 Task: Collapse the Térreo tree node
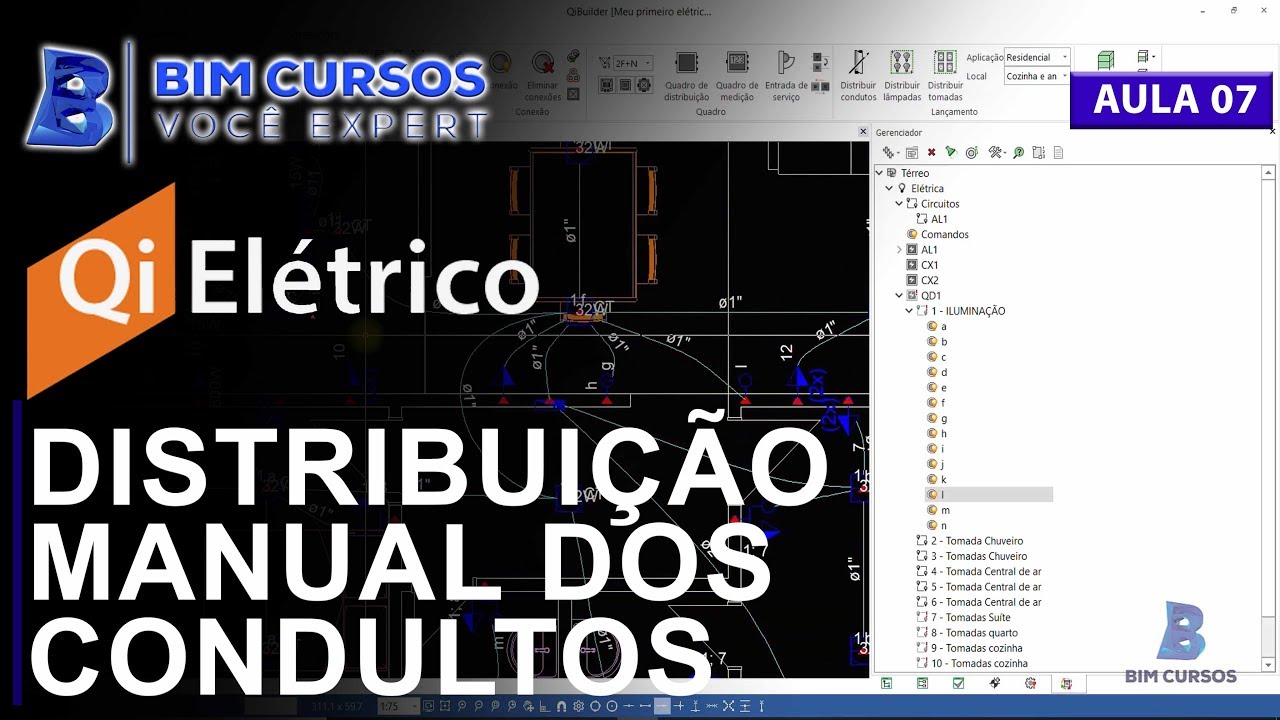click(x=879, y=173)
